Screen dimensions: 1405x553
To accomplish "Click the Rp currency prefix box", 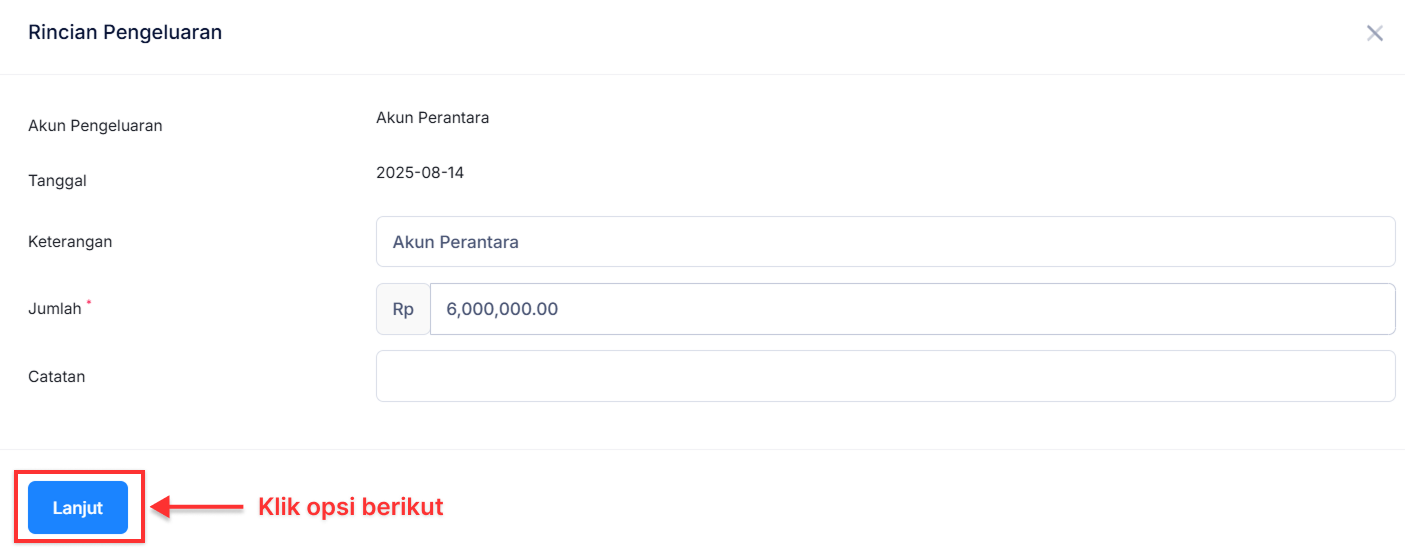I will pos(403,309).
